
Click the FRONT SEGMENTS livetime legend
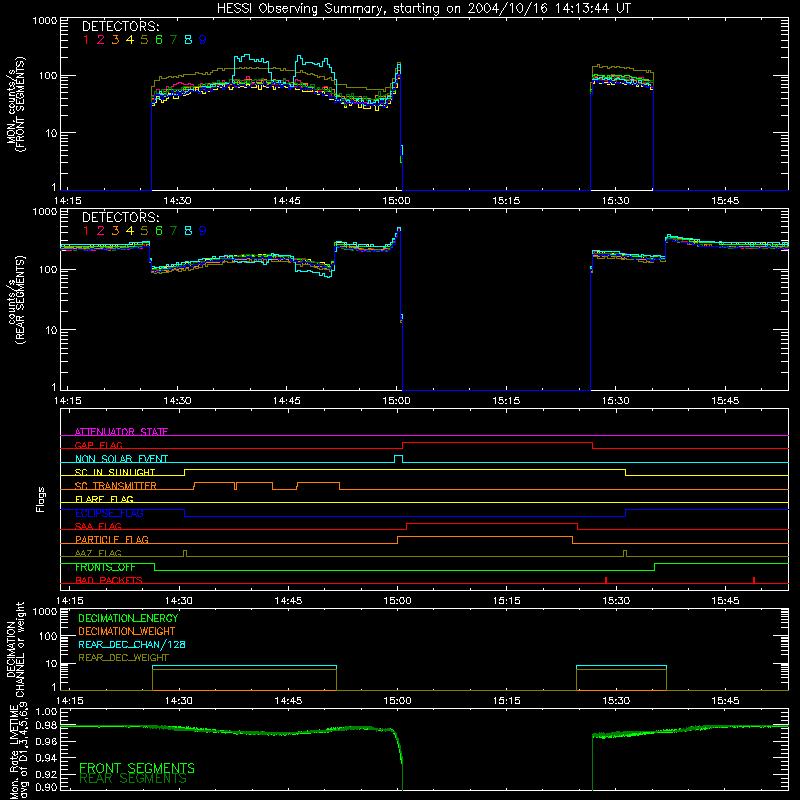tap(137, 768)
